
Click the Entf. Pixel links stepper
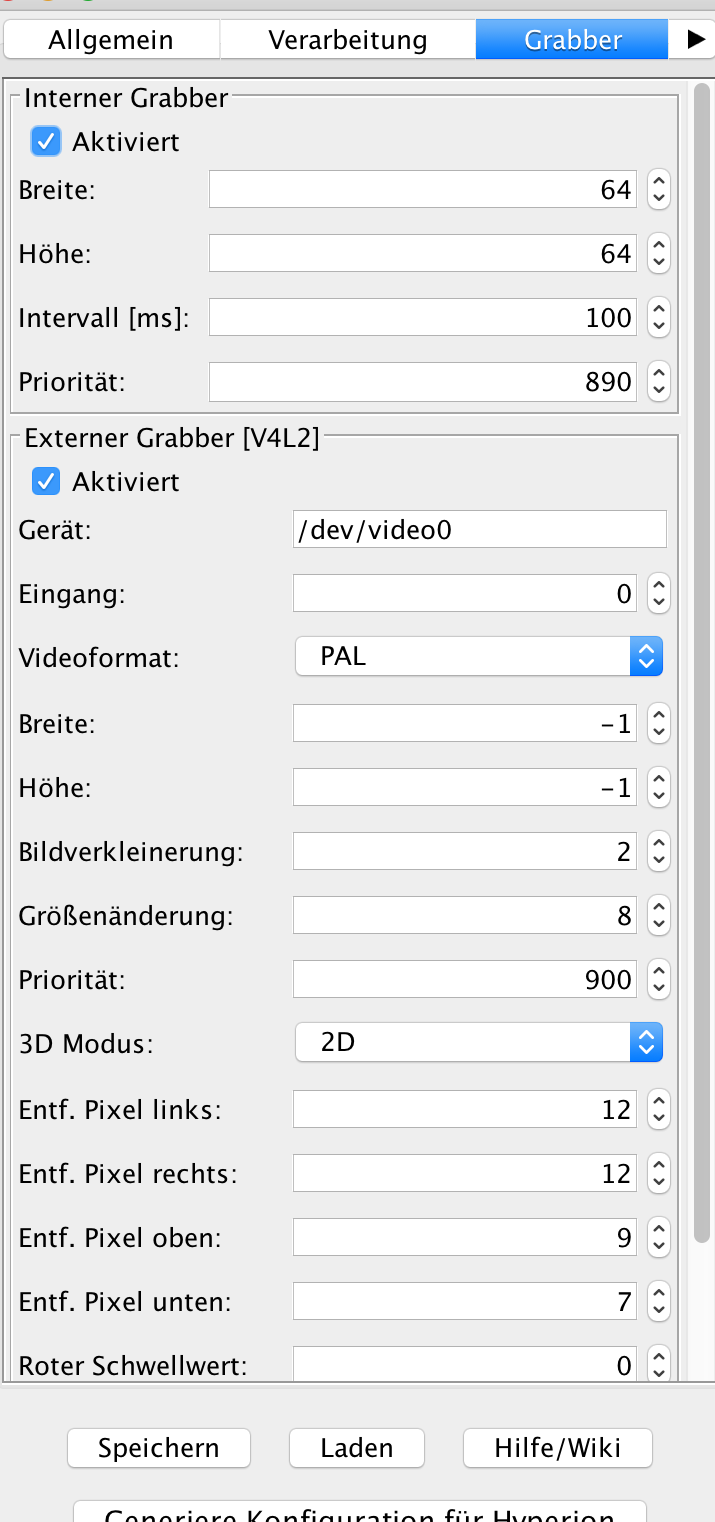click(658, 1108)
